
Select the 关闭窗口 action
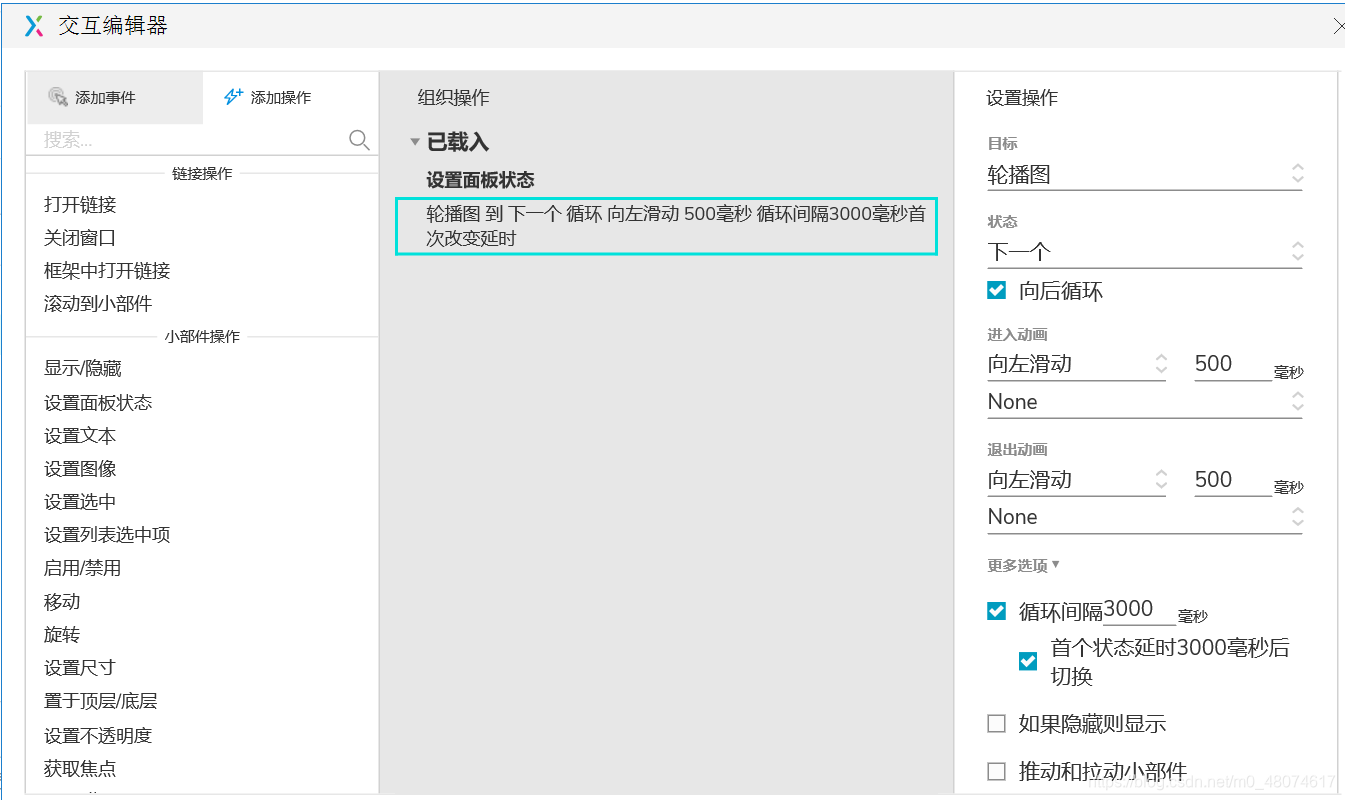(x=80, y=238)
